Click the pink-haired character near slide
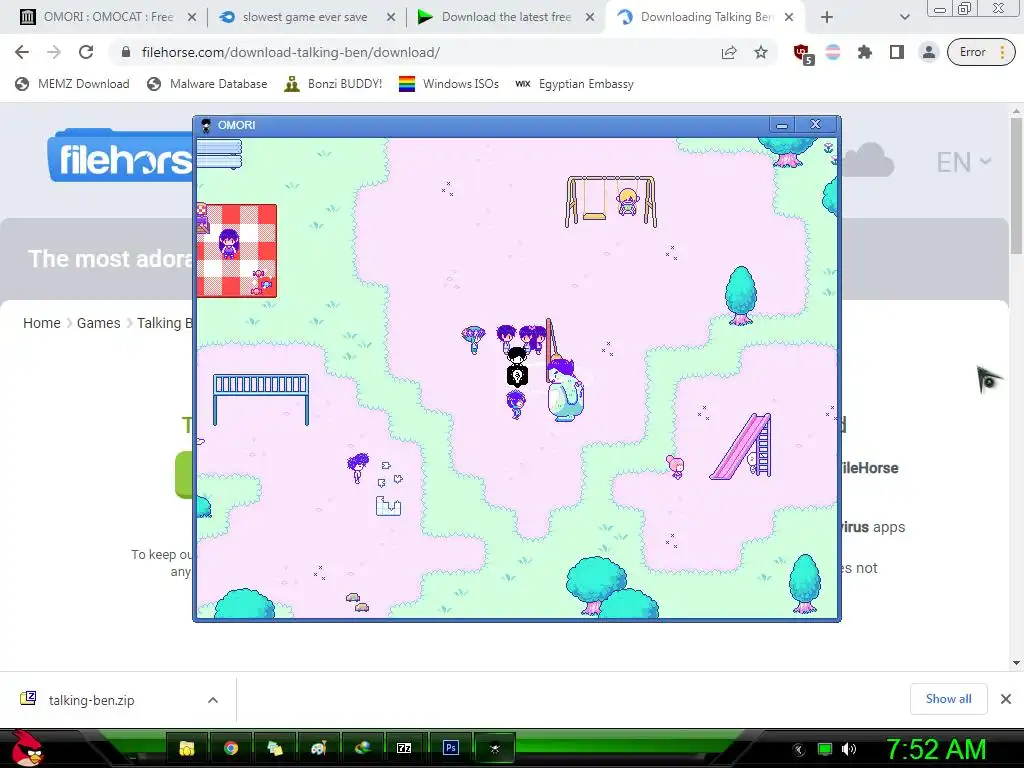 pos(676,466)
